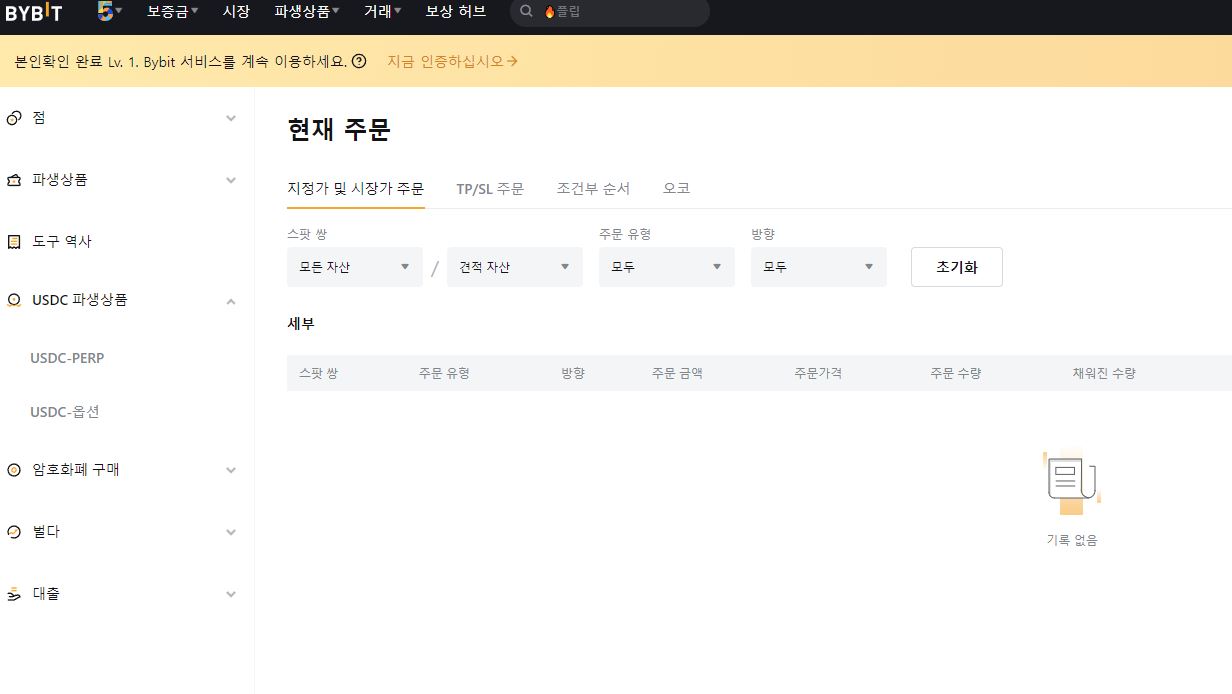Click the 세부 section label

pyautogui.click(x=301, y=324)
